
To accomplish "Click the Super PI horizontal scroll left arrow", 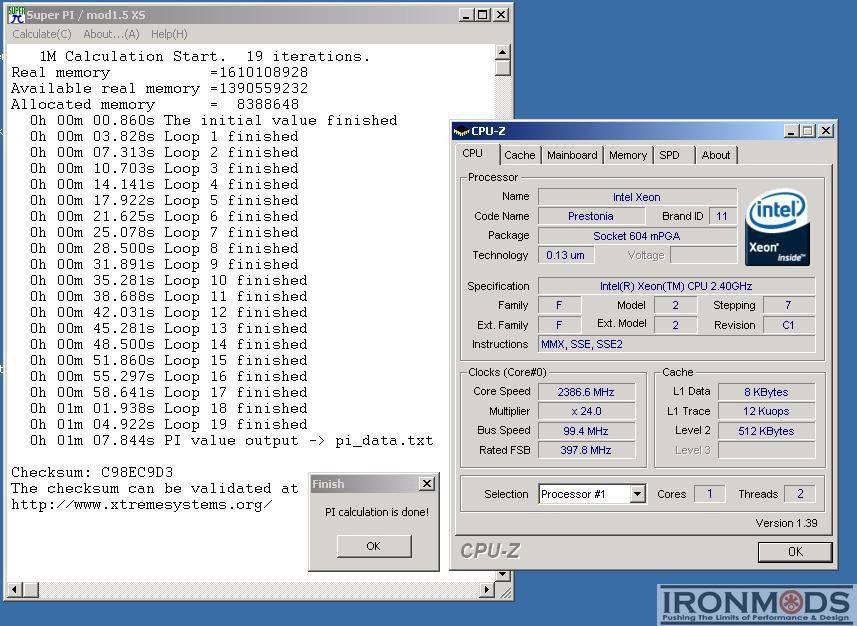I will [x=14, y=589].
